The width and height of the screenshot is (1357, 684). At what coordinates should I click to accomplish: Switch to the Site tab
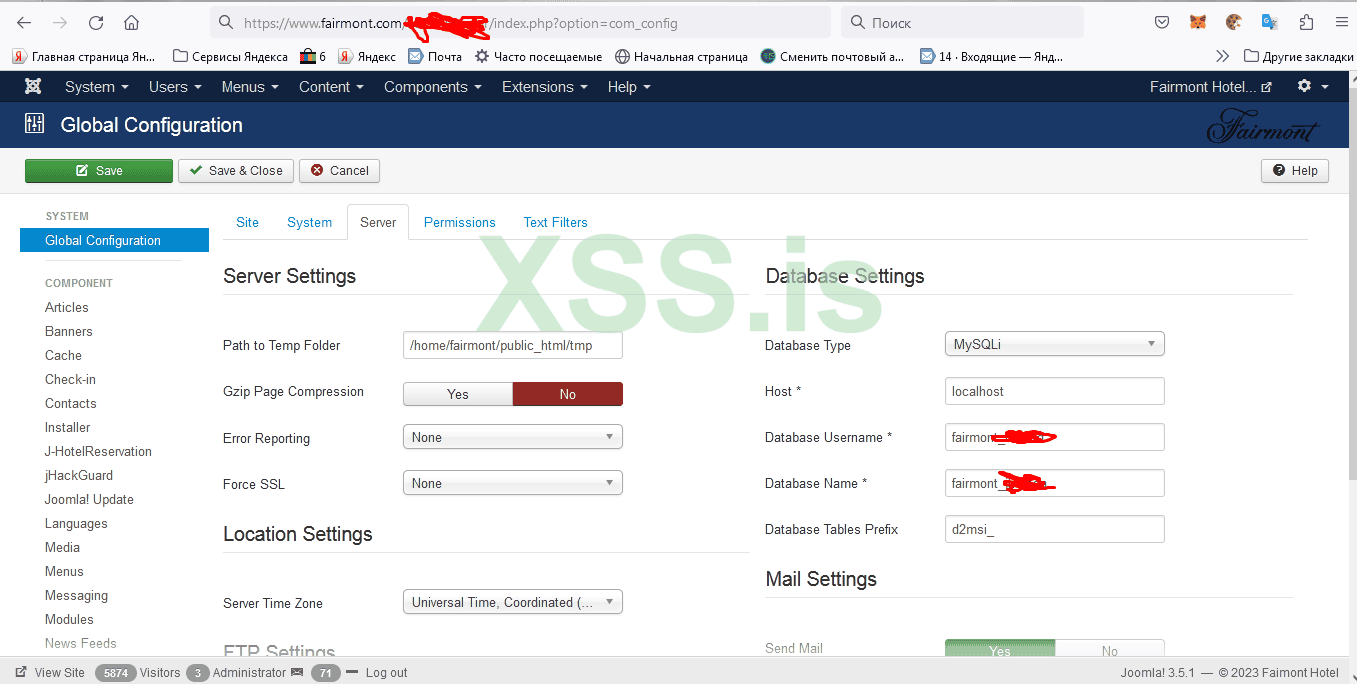tap(247, 222)
